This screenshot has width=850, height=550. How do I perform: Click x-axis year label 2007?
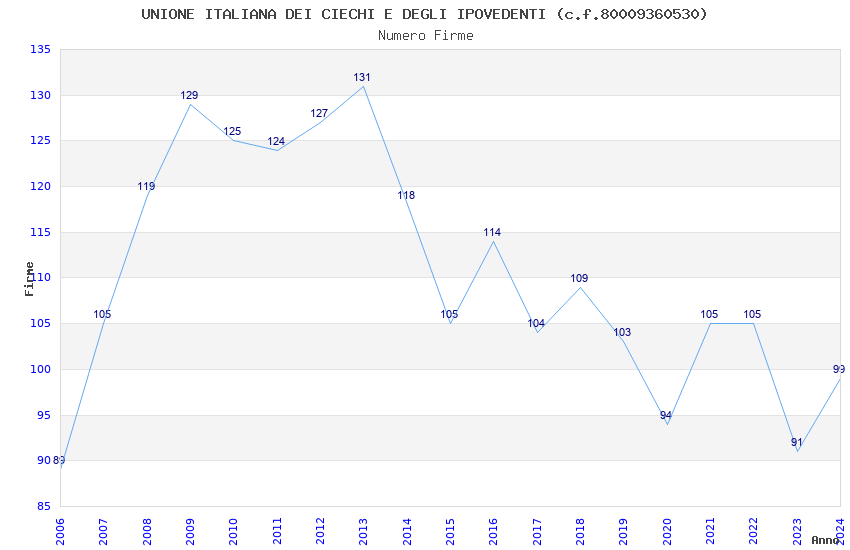tap(104, 532)
